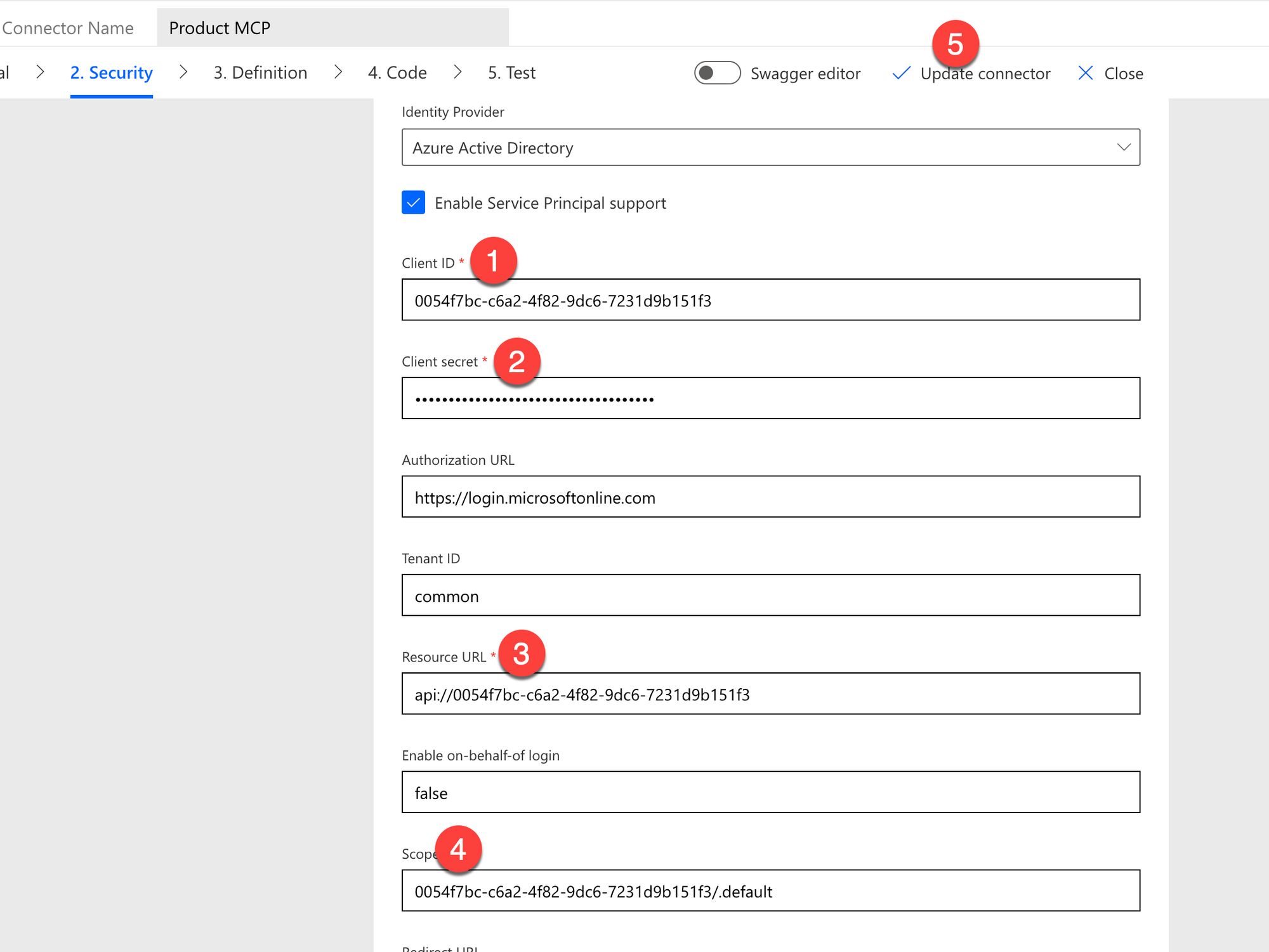The width and height of the screenshot is (1269, 952).
Task: Toggle the Swagger editor switch
Action: click(717, 73)
